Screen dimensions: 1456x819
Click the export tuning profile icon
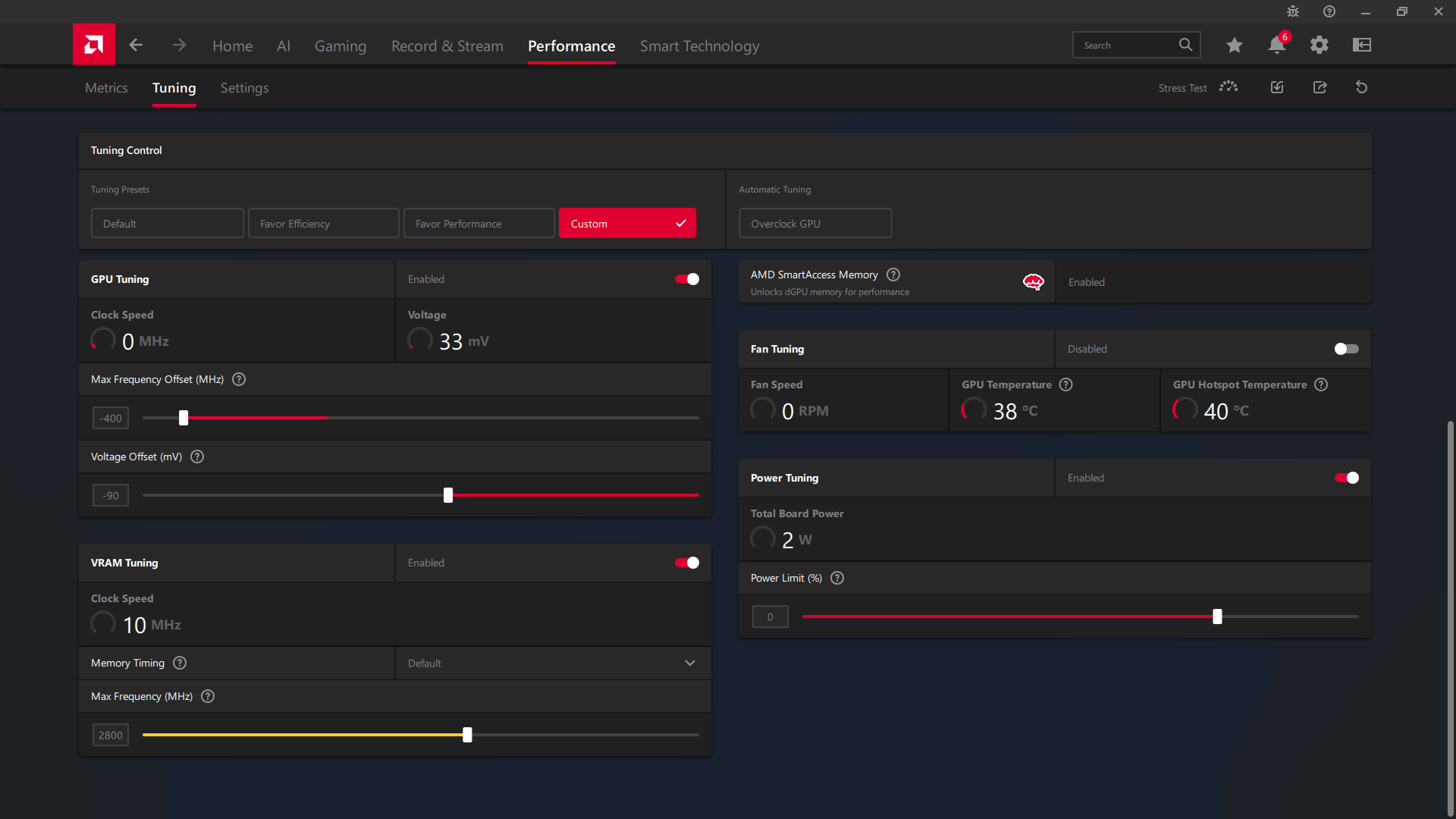point(1320,87)
